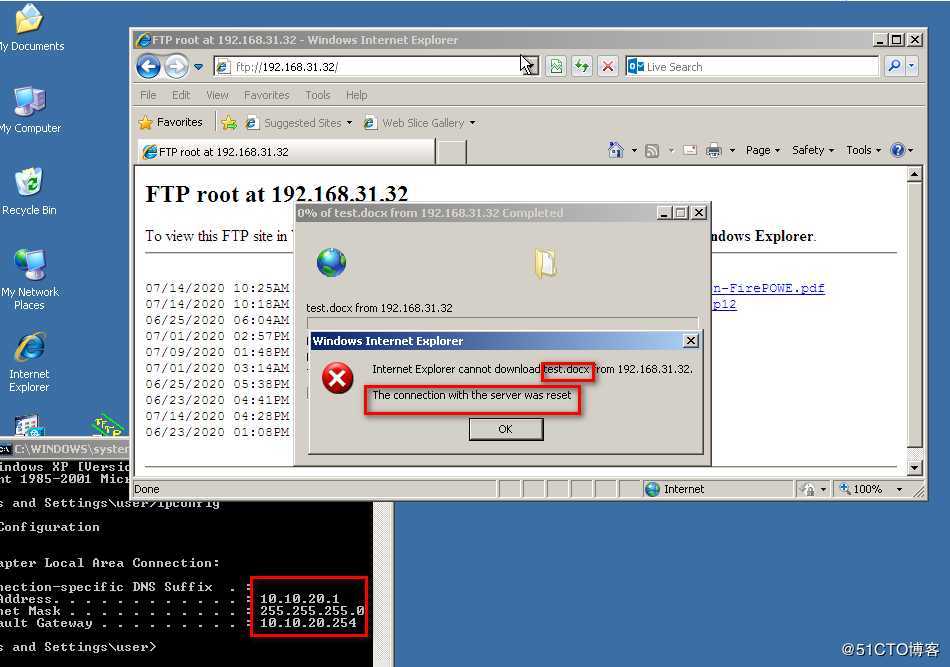
Task: Click 'test.docx from 192.168.31.32' label
Action: coord(379,308)
